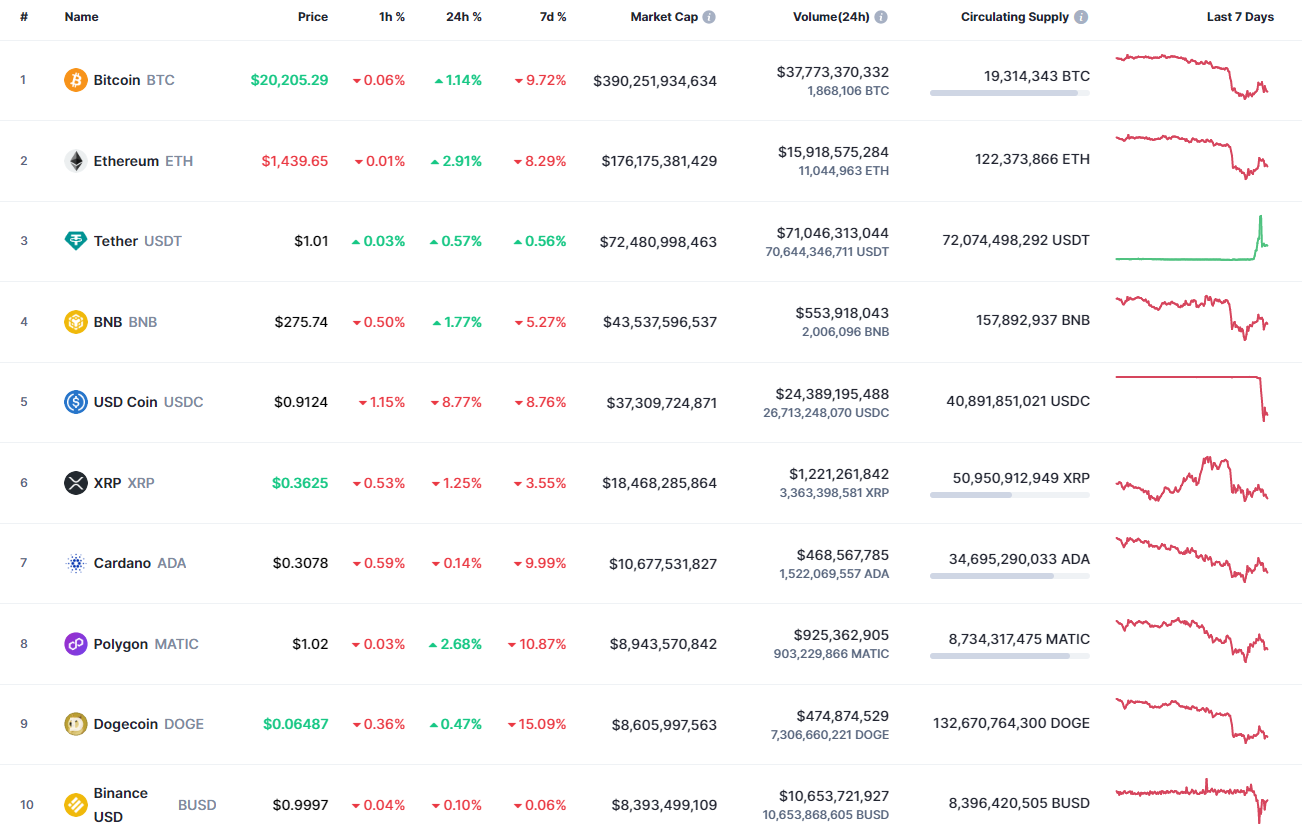The image size is (1302, 837).
Task: Open the Market Cap info tooltip
Action: (708, 16)
